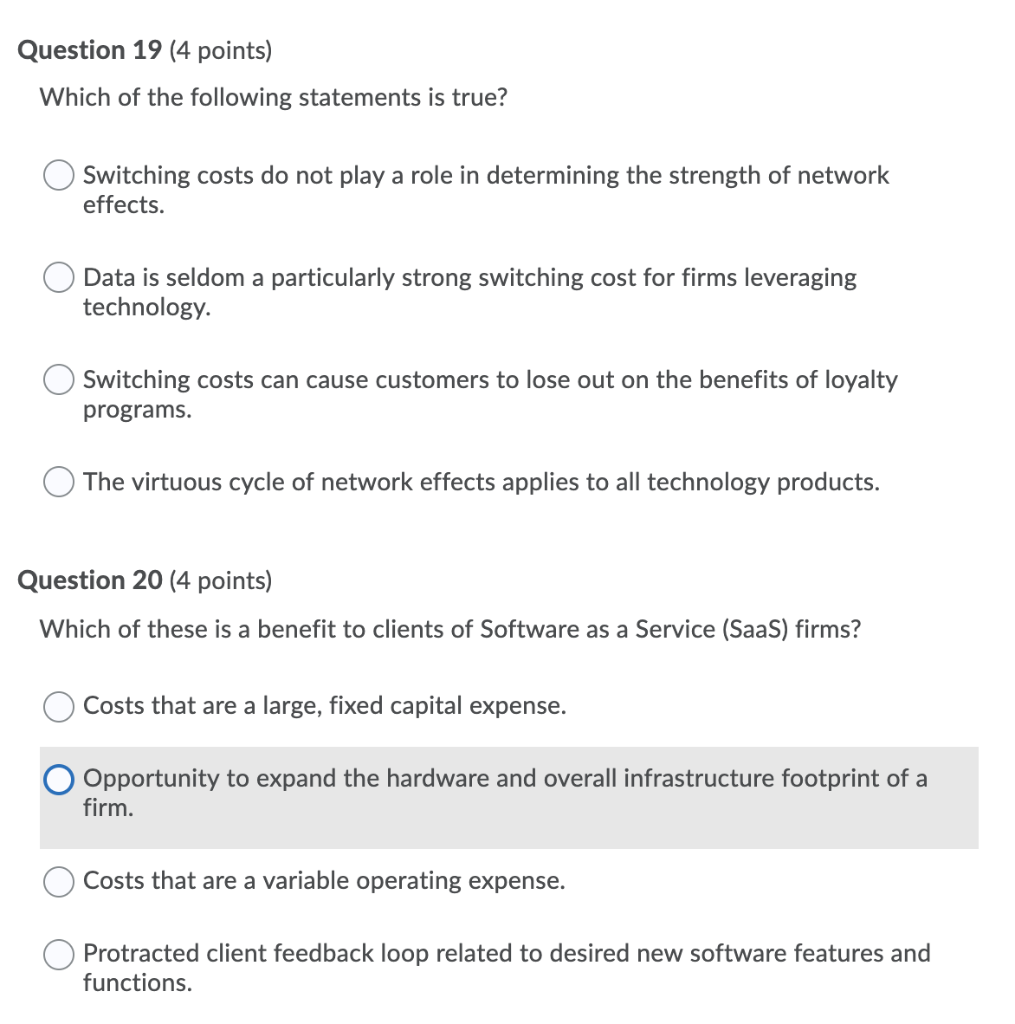Click the '(4 points)' label beside Question 19

221,49
